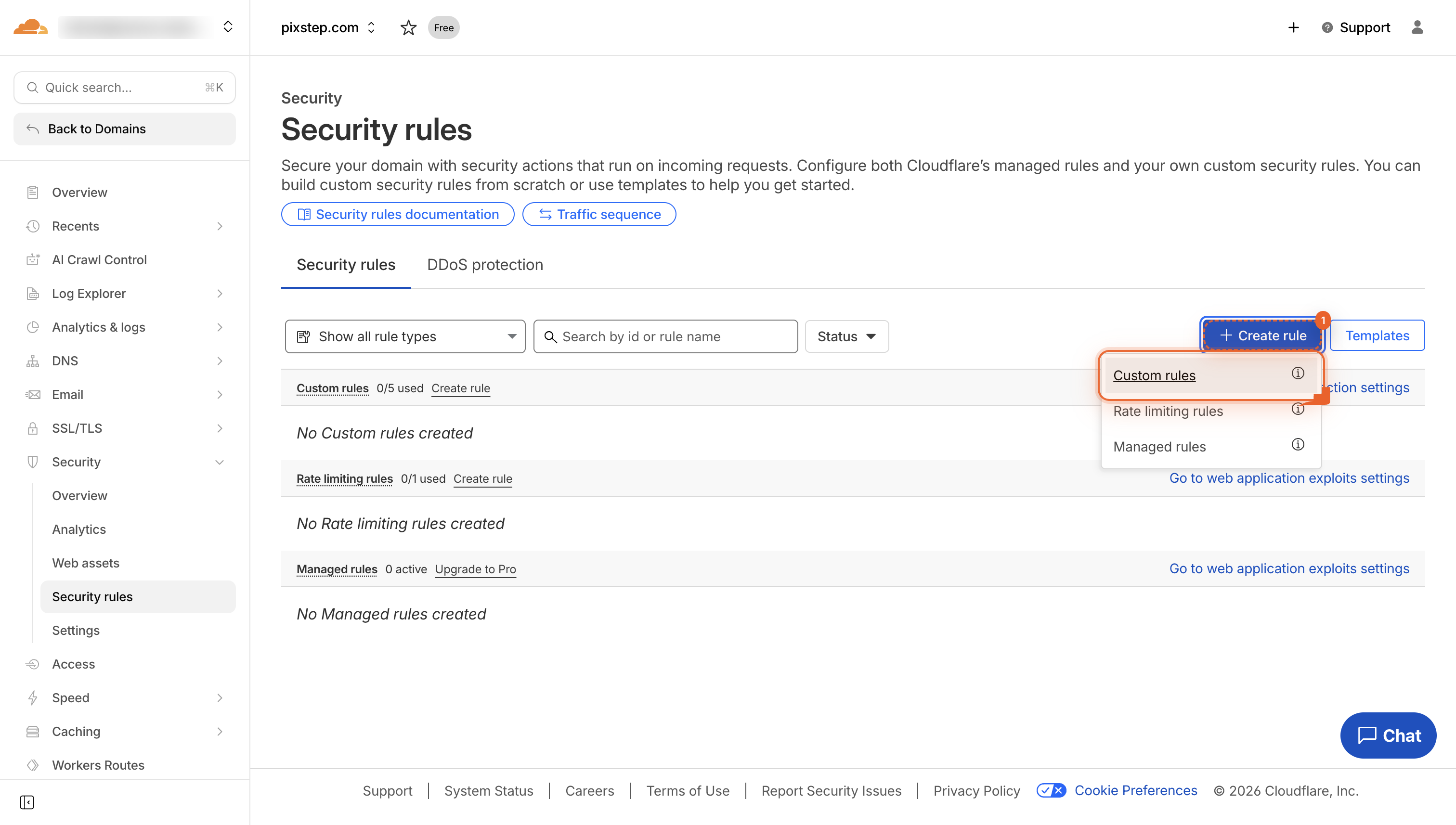Click the info icon beside Rate limiting rules

click(1298, 409)
